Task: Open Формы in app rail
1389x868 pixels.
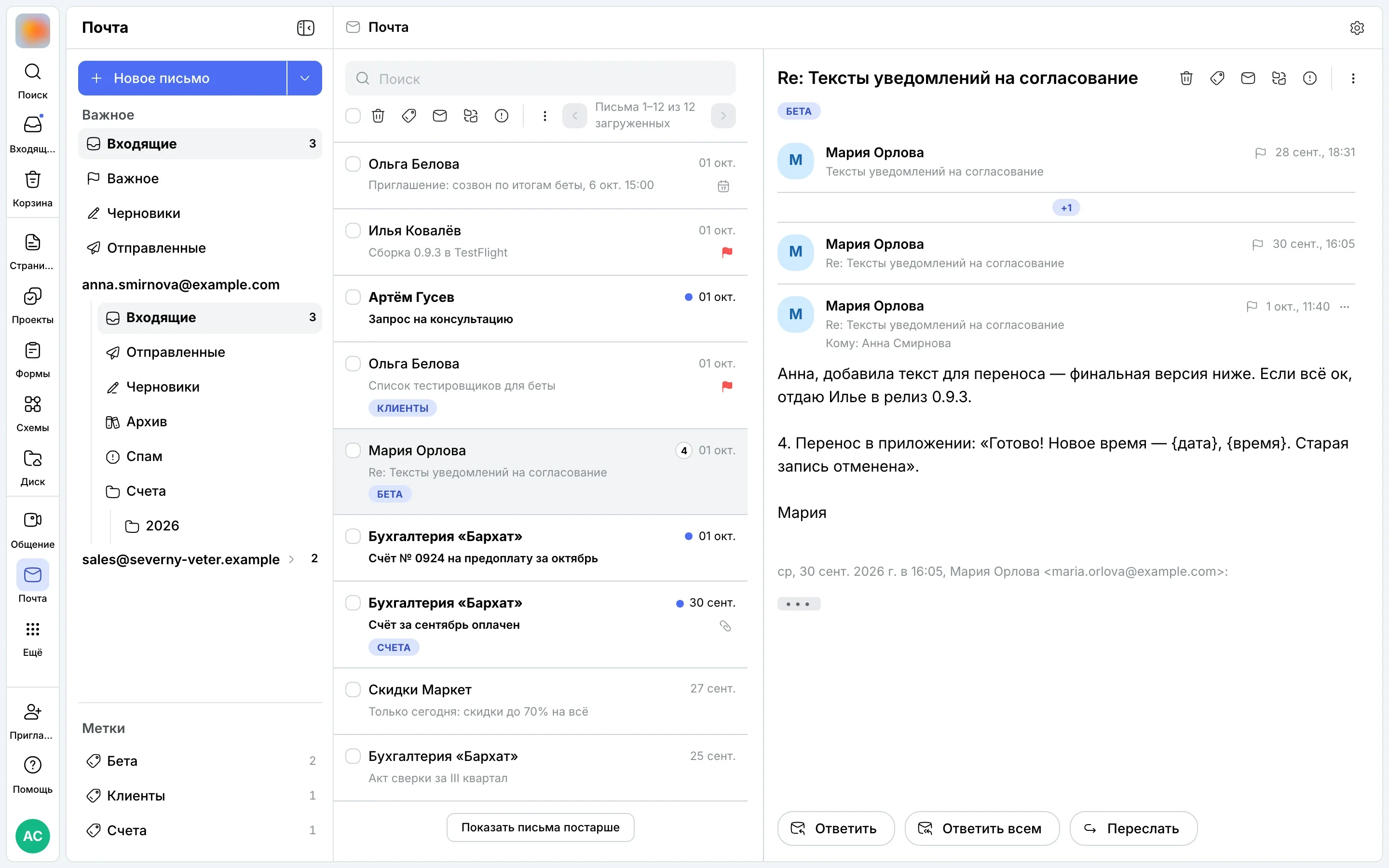Action: (x=33, y=360)
